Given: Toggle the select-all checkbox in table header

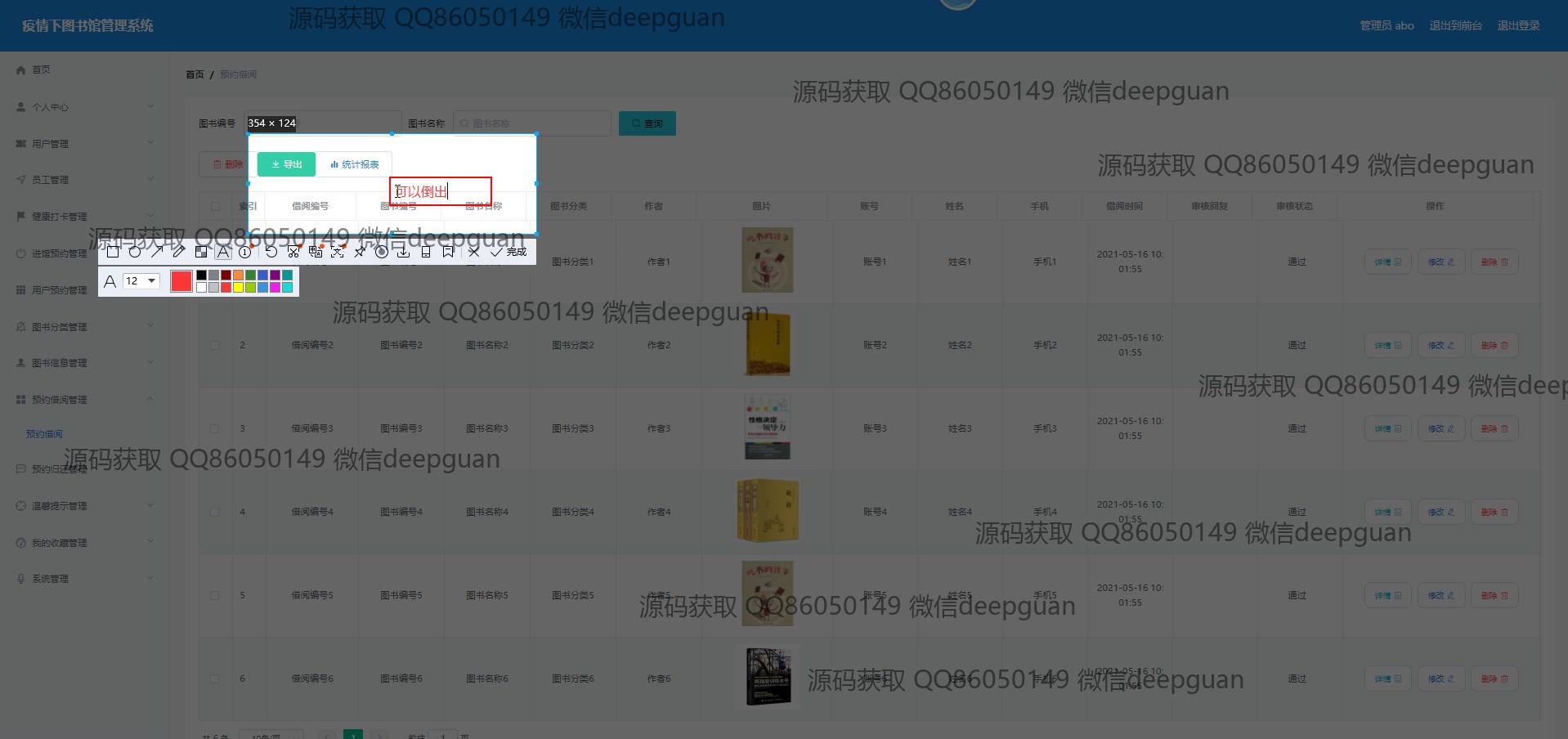Looking at the screenshot, I should pos(215,207).
